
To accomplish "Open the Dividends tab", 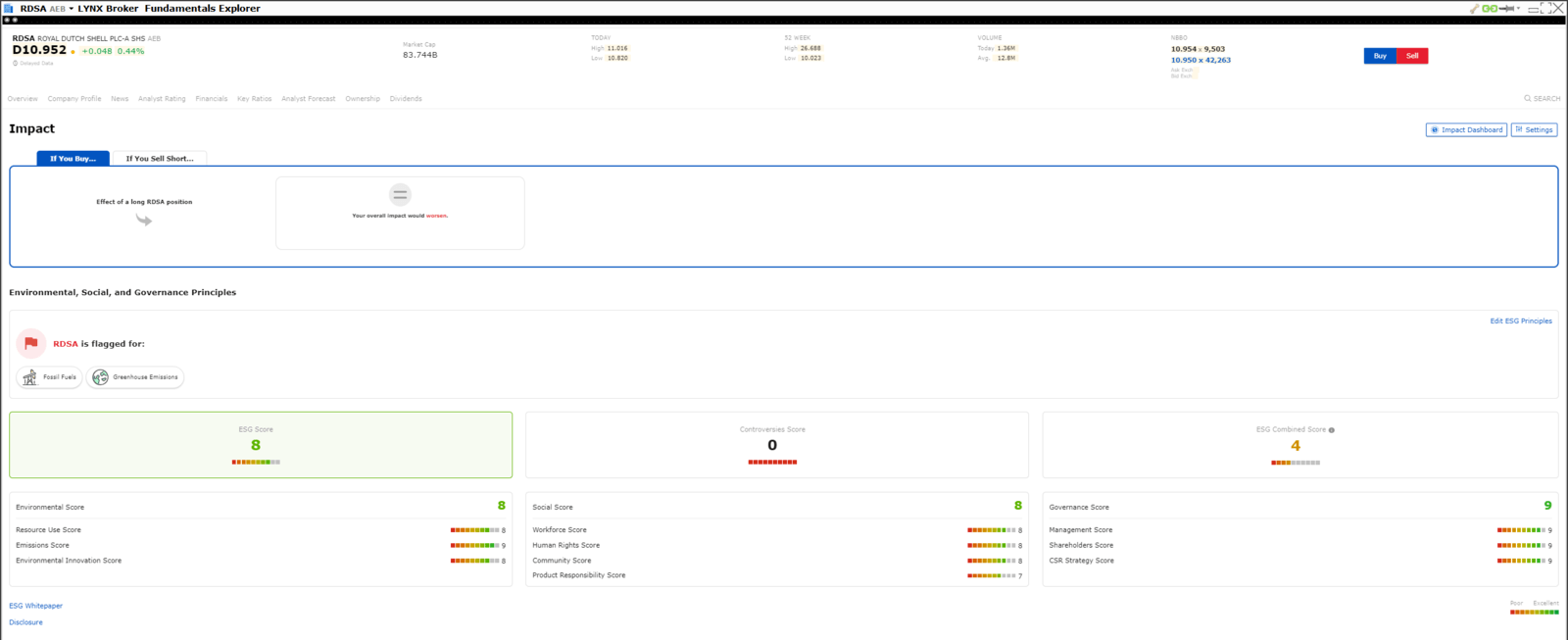I will [406, 98].
